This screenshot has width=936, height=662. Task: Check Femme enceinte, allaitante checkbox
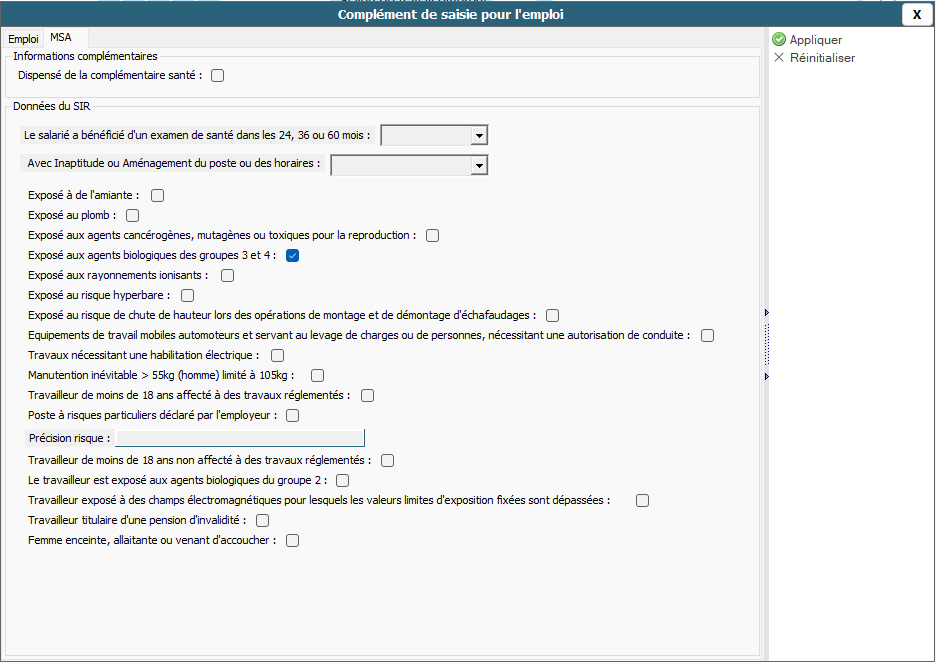(x=292, y=541)
